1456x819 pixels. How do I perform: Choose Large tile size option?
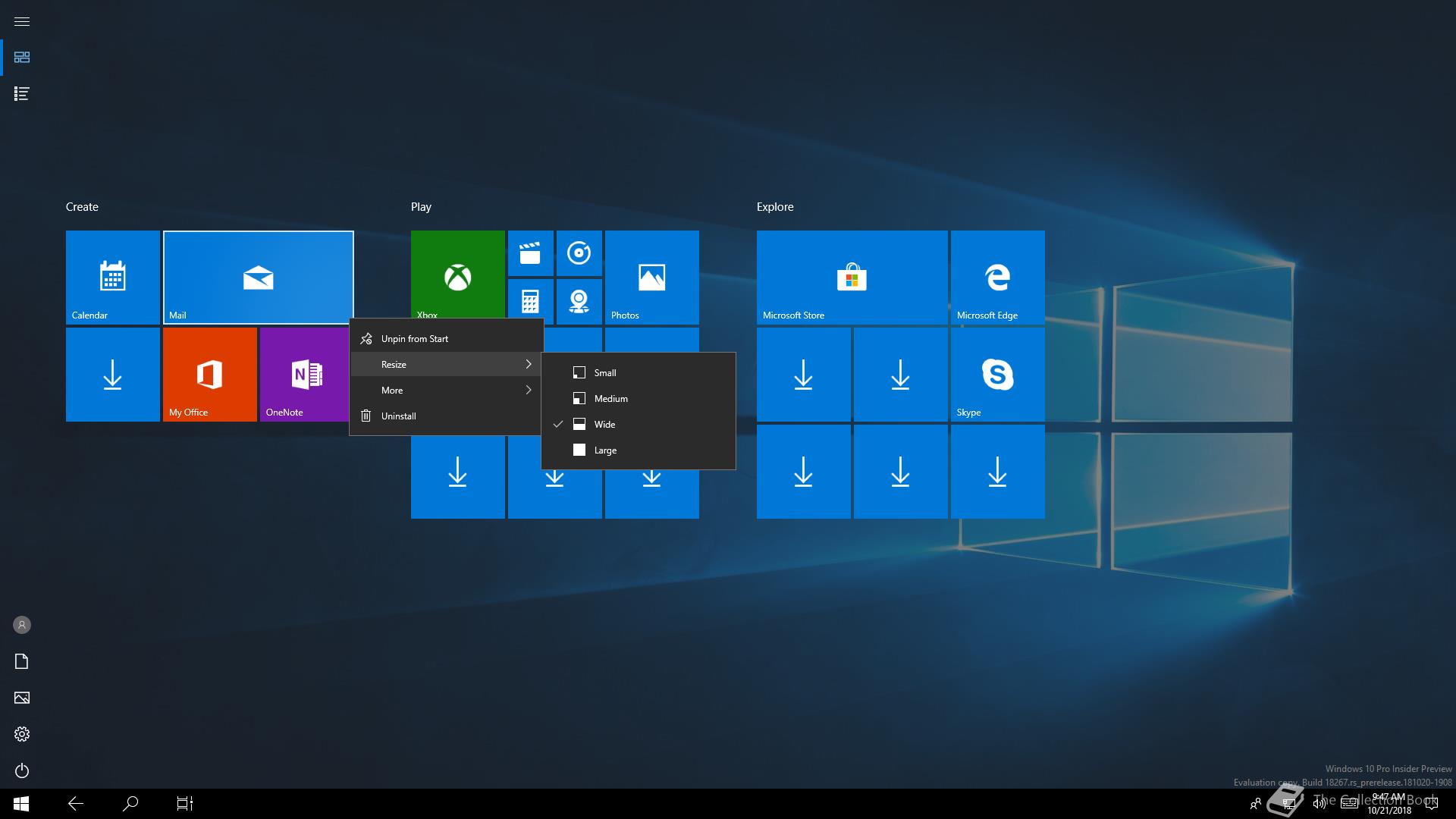coord(605,450)
